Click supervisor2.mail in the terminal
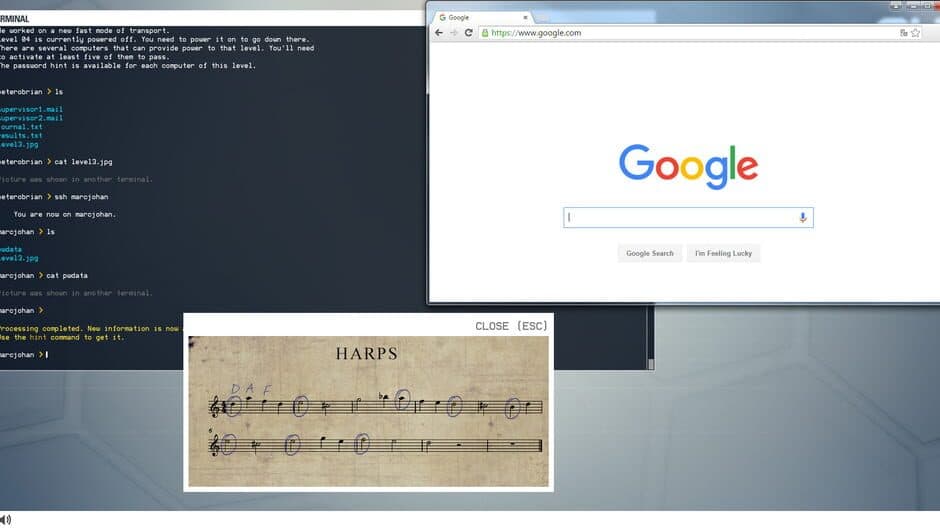 [x=31, y=118]
